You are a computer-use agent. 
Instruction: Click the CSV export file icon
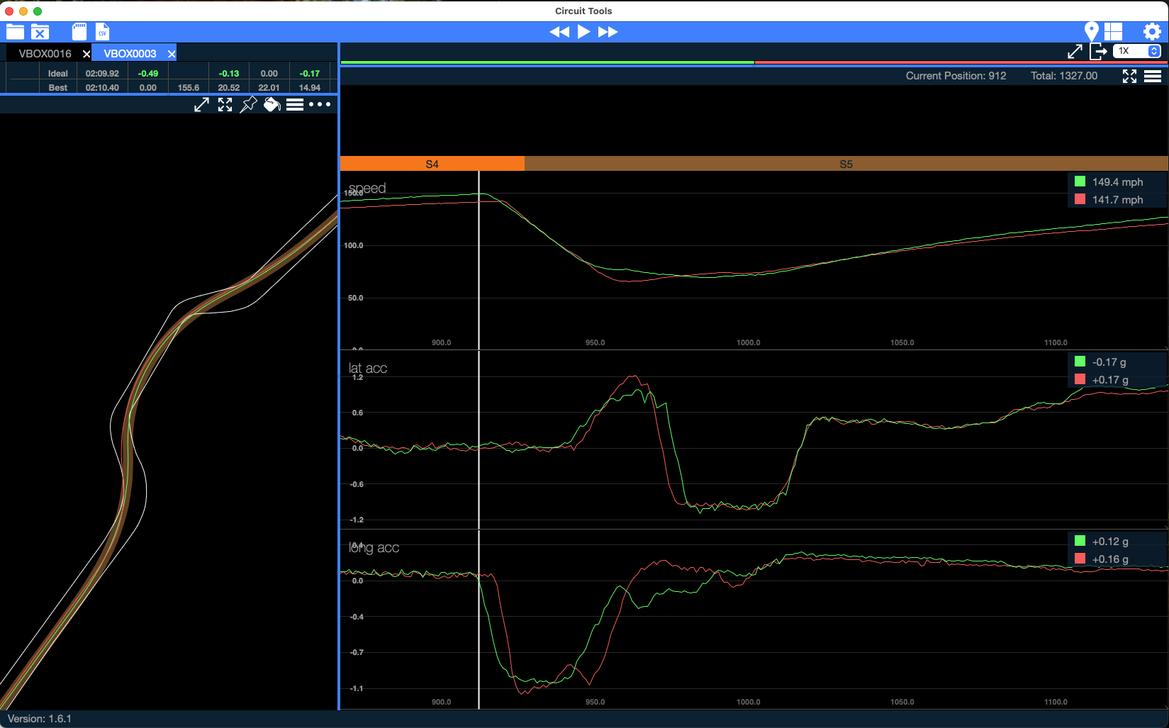(x=102, y=32)
